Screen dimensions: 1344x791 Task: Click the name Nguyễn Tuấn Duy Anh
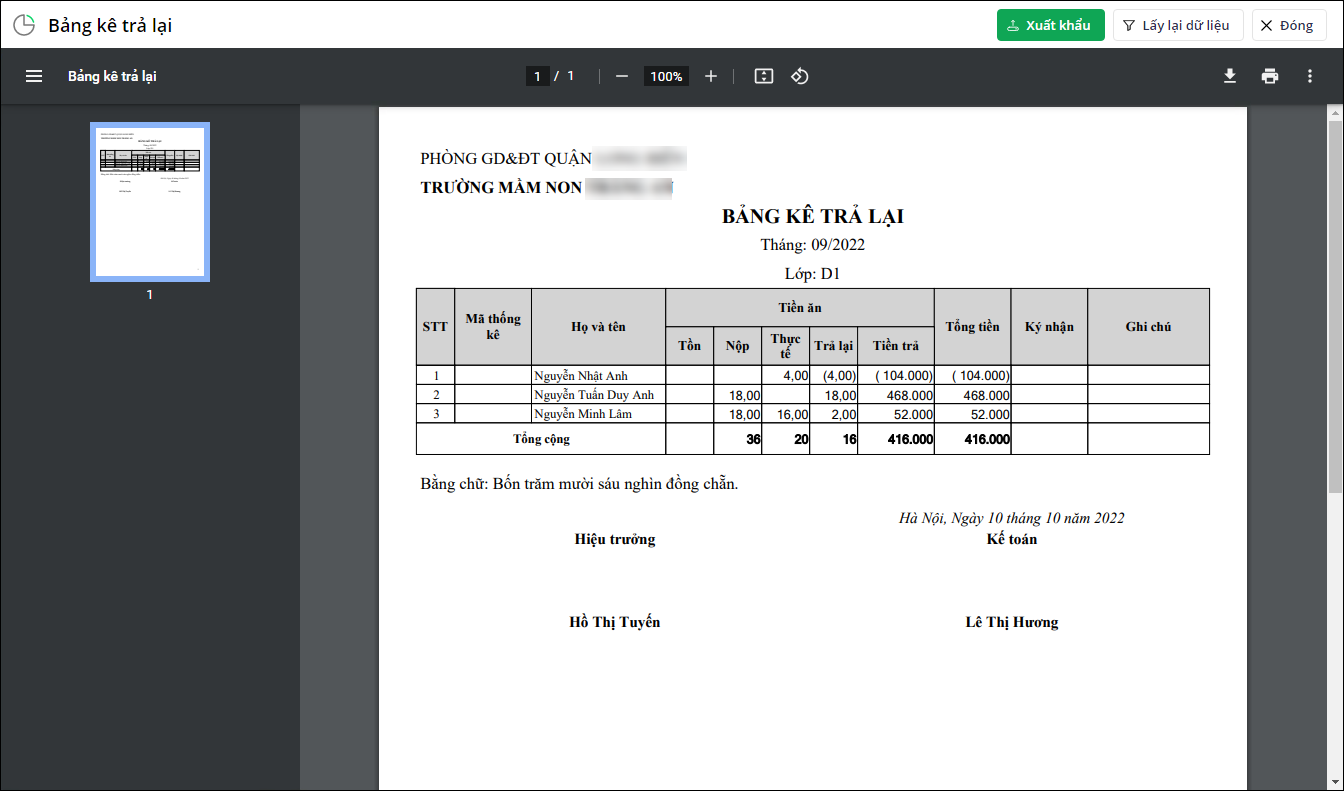(x=594, y=395)
